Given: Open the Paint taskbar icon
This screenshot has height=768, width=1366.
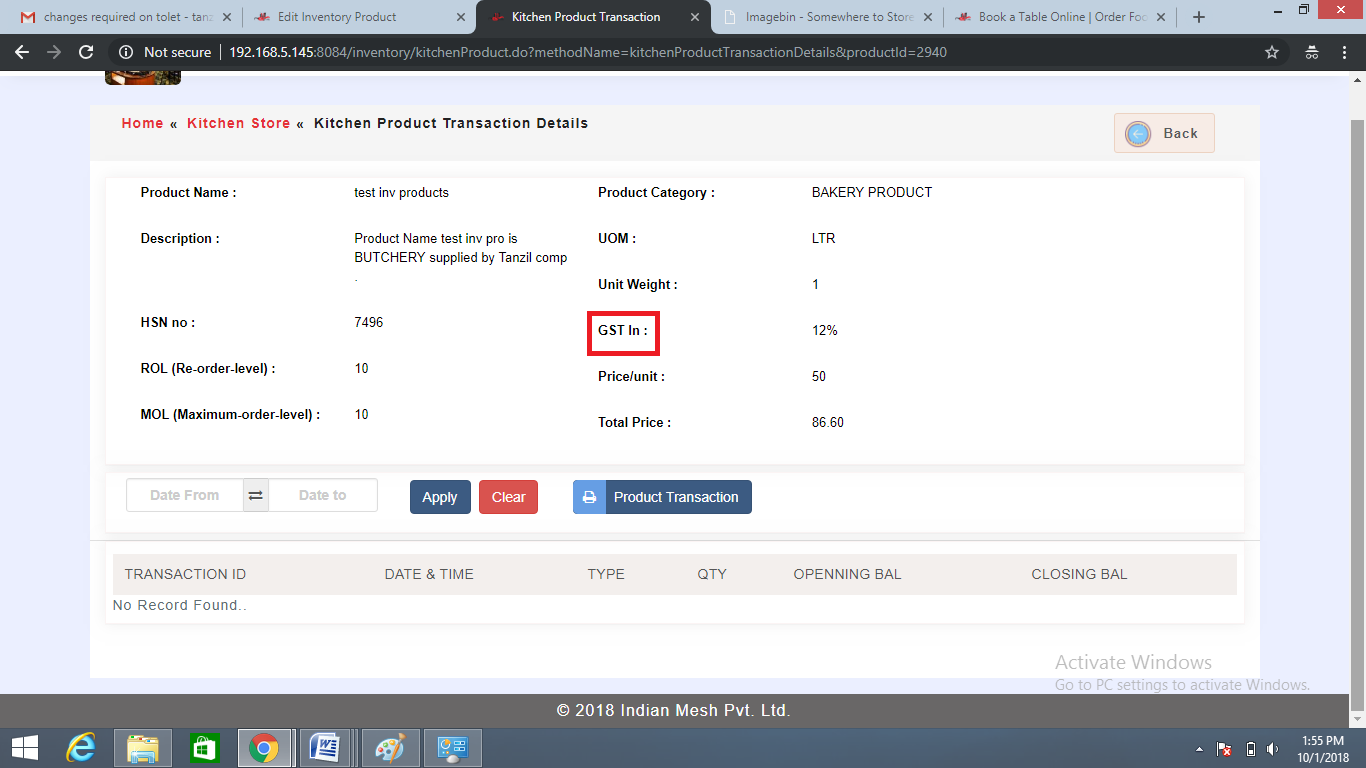Looking at the screenshot, I should (x=390, y=748).
